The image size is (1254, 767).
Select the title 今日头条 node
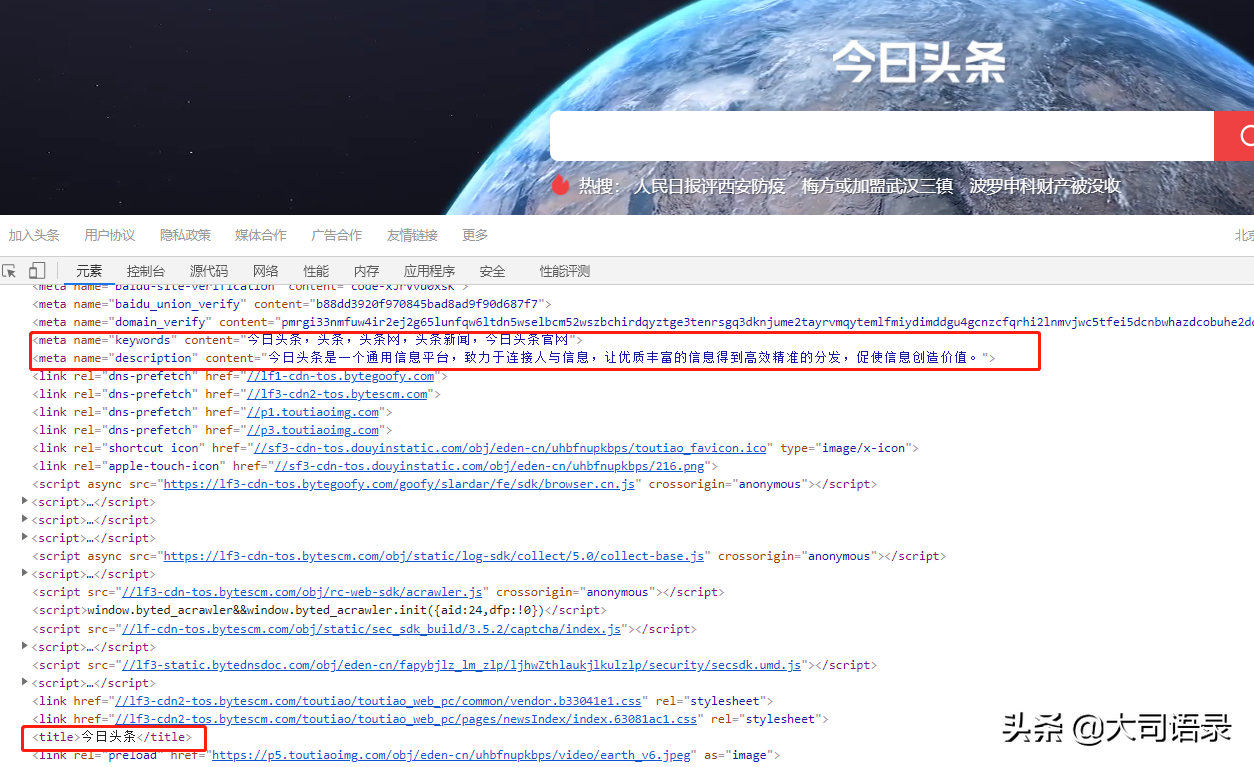(112, 737)
